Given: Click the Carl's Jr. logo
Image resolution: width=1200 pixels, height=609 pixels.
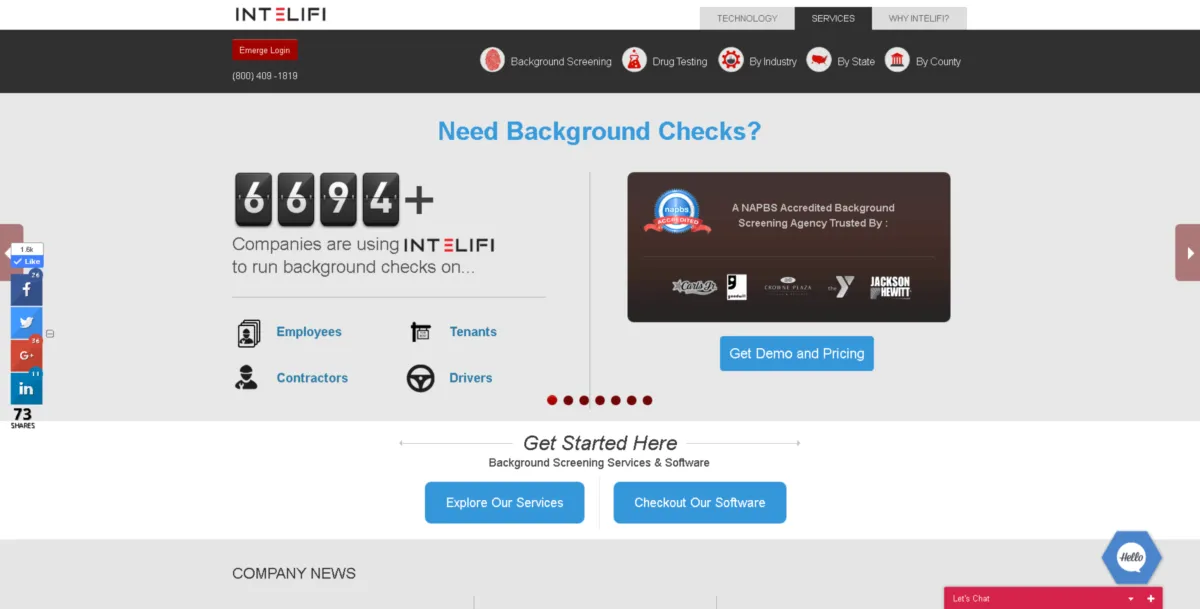Looking at the screenshot, I should [695, 288].
